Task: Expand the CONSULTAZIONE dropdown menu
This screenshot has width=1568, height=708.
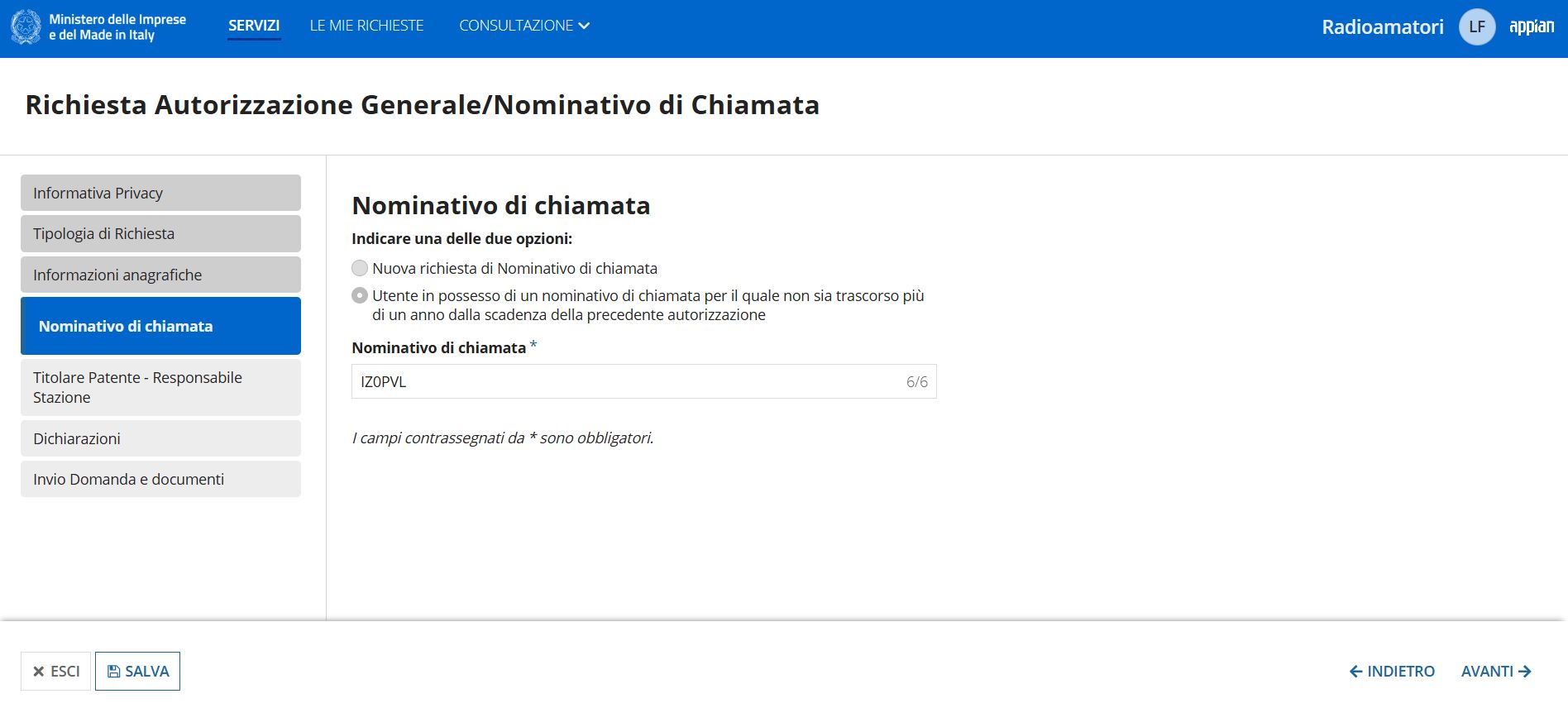Action: tap(524, 26)
